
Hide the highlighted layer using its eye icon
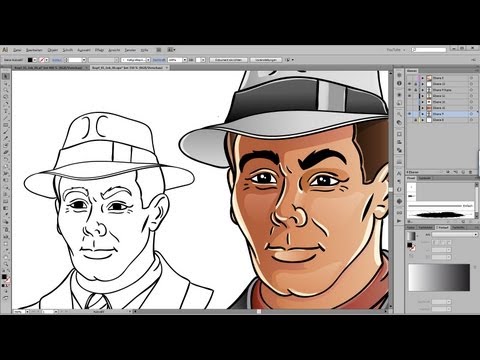(x=410, y=114)
